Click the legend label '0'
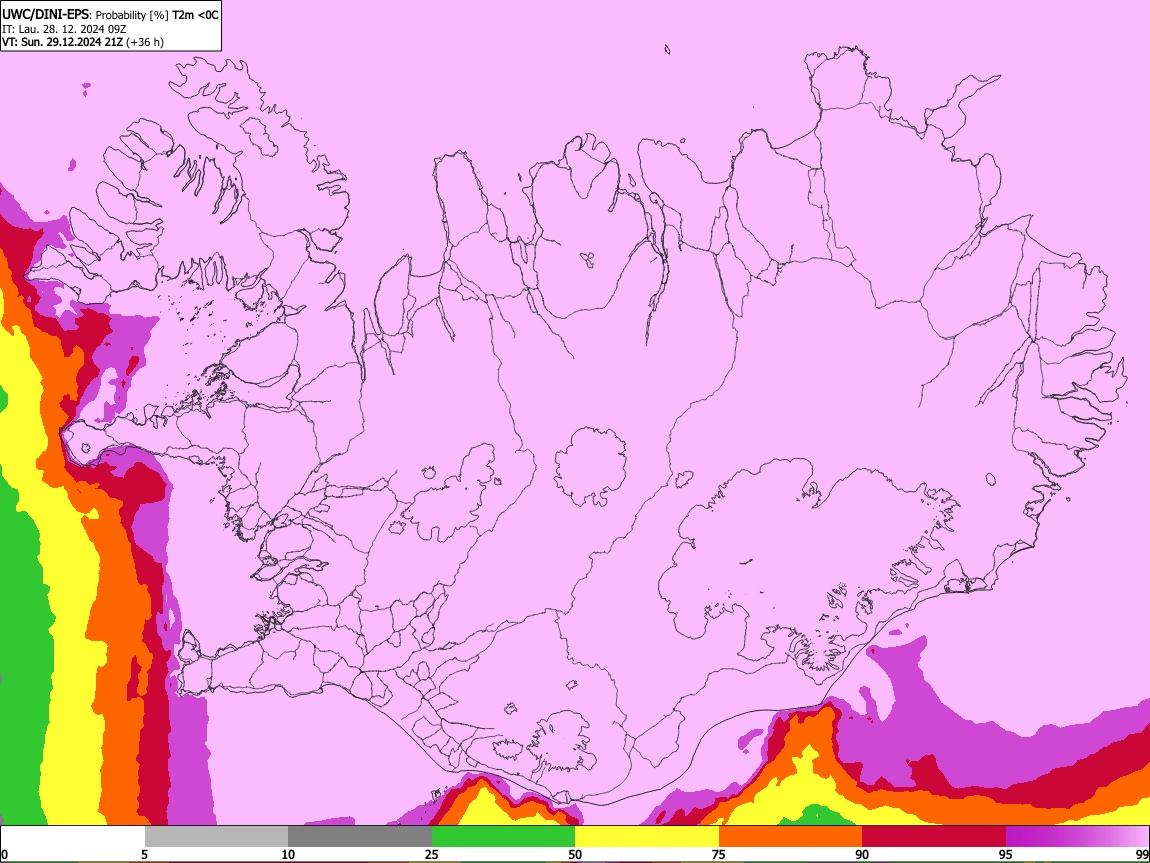This screenshot has width=1150, height=863. pyautogui.click(x=4, y=855)
